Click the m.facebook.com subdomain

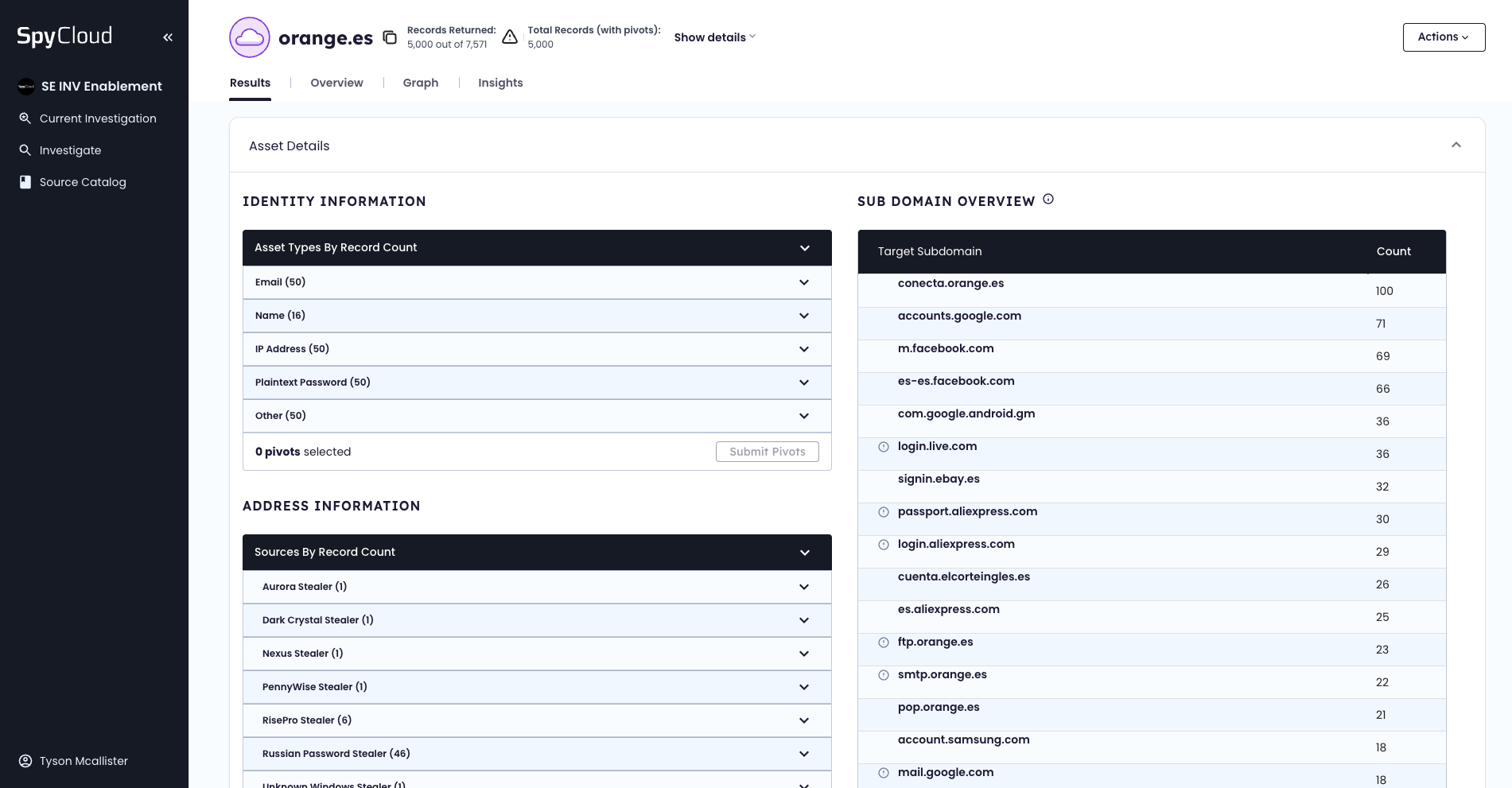(x=946, y=348)
